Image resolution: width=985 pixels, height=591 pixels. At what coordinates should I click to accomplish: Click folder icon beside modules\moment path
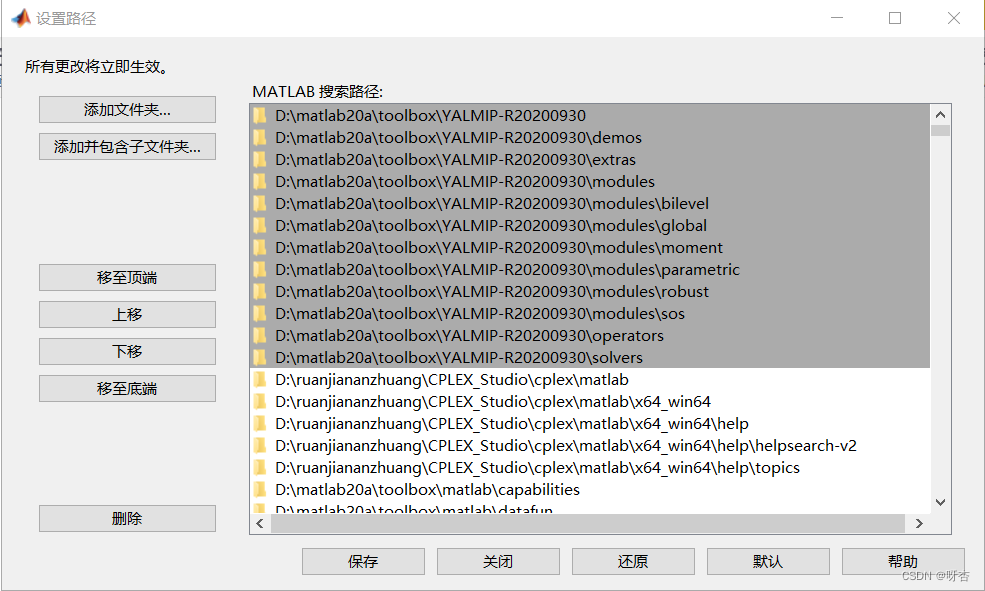[x=260, y=247]
